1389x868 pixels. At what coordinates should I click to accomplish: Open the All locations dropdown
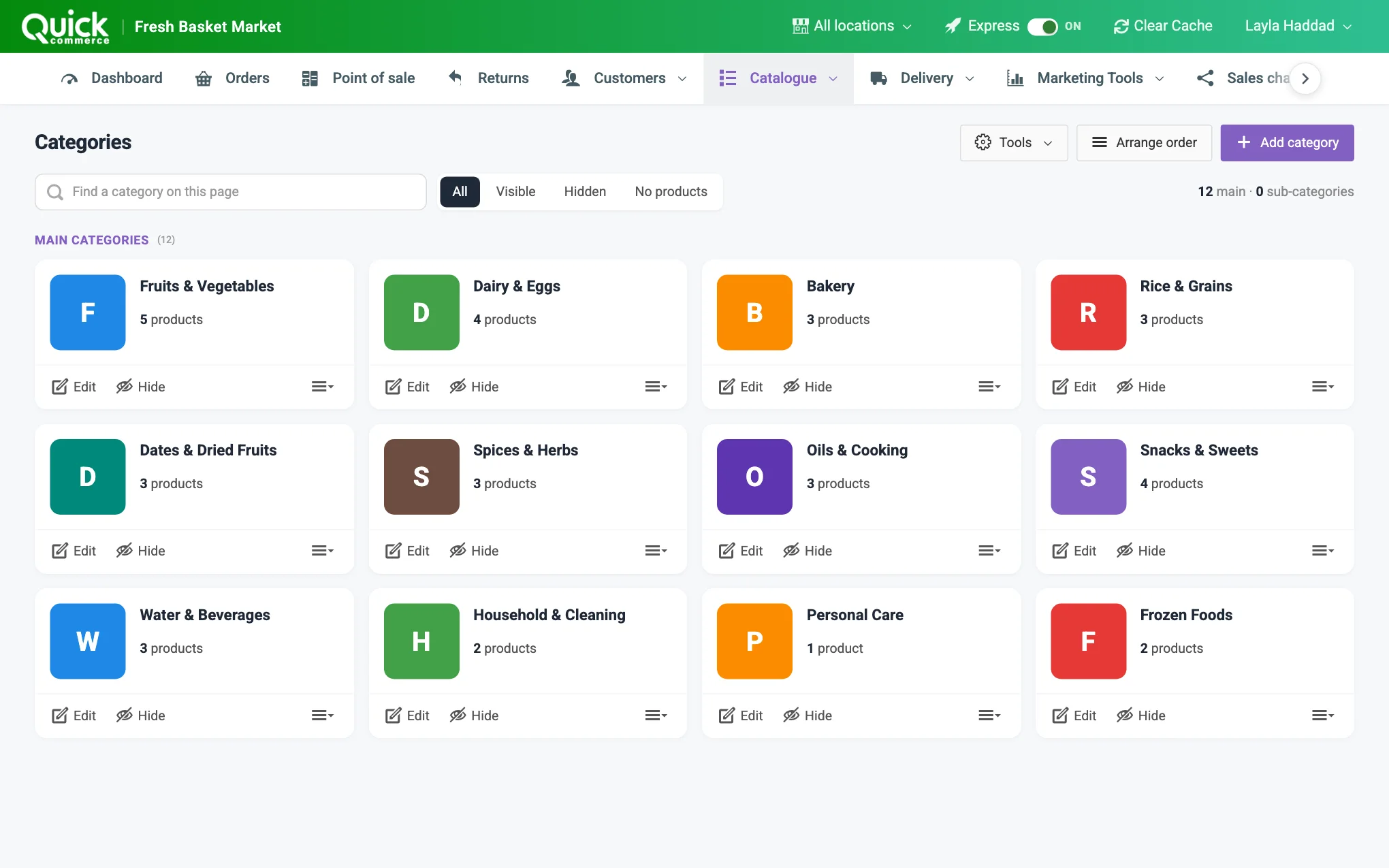pos(852,26)
